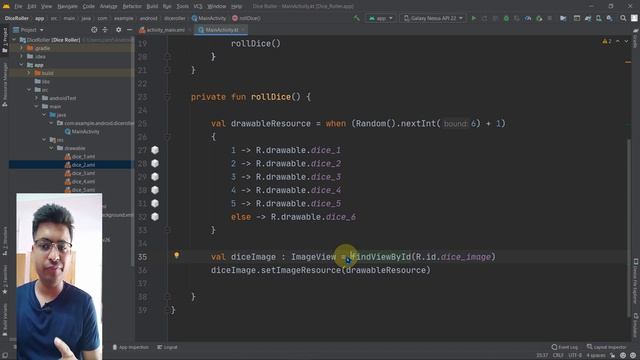Click the dice drawable gutter icon on line 27

pos(155,150)
